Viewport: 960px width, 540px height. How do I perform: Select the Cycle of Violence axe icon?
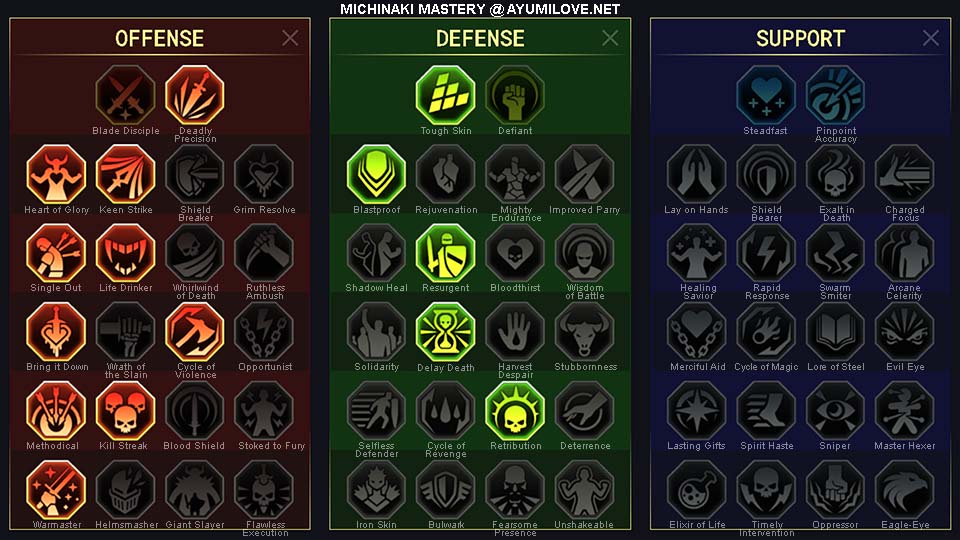[195, 332]
